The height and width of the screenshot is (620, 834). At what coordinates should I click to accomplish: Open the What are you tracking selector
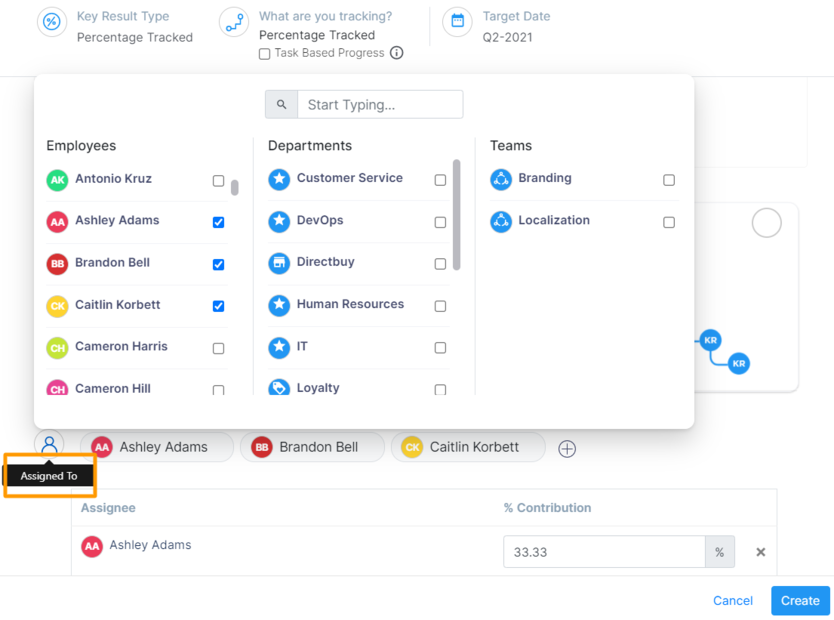point(316,35)
